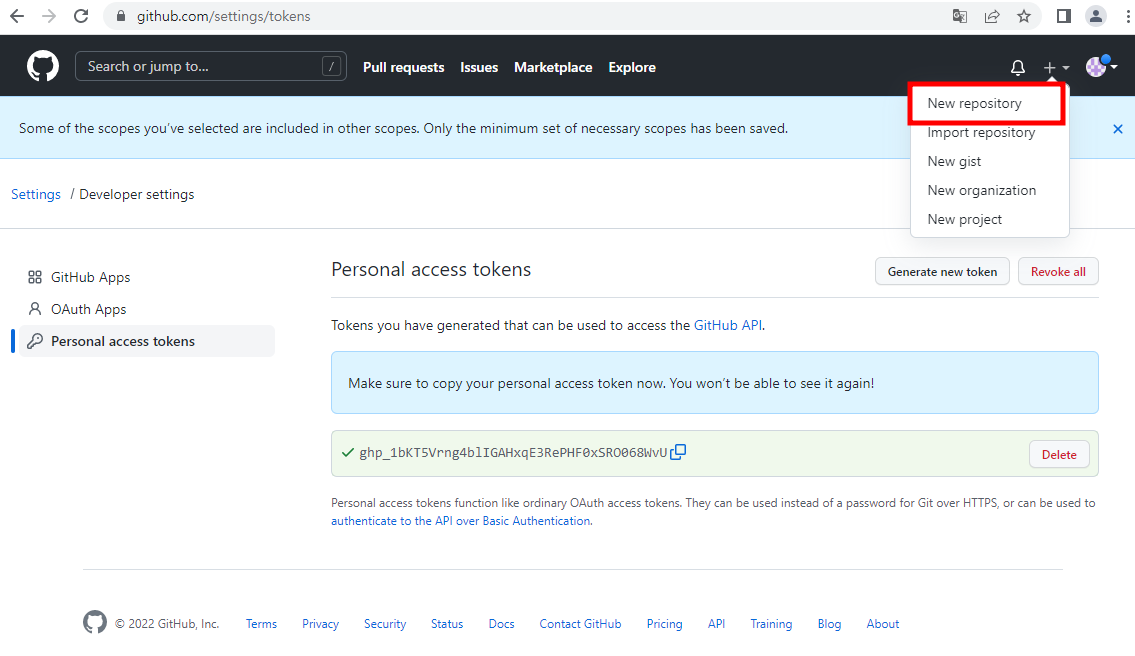Screen dimensions: 1135x656
Task: Open Contact GitHub footer link
Action: click(580, 623)
